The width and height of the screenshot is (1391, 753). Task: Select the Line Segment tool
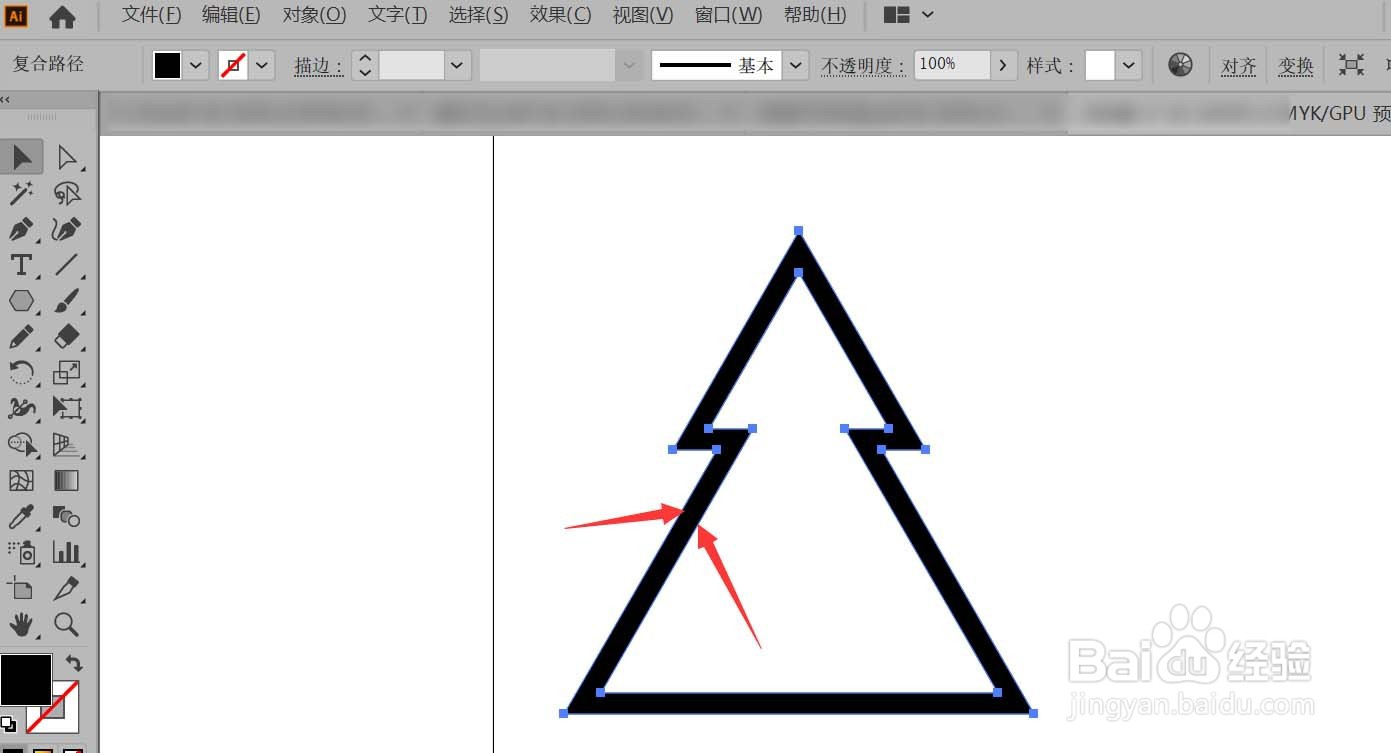coord(66,265)
